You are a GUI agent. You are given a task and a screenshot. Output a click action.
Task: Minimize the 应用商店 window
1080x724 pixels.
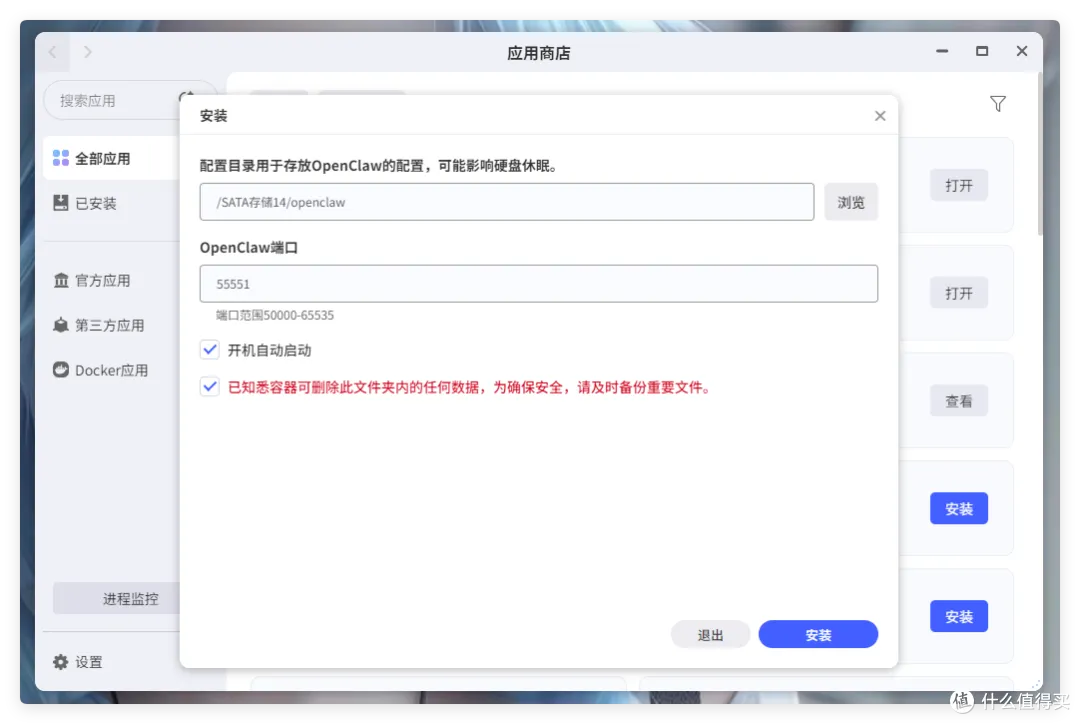(942, 51)
